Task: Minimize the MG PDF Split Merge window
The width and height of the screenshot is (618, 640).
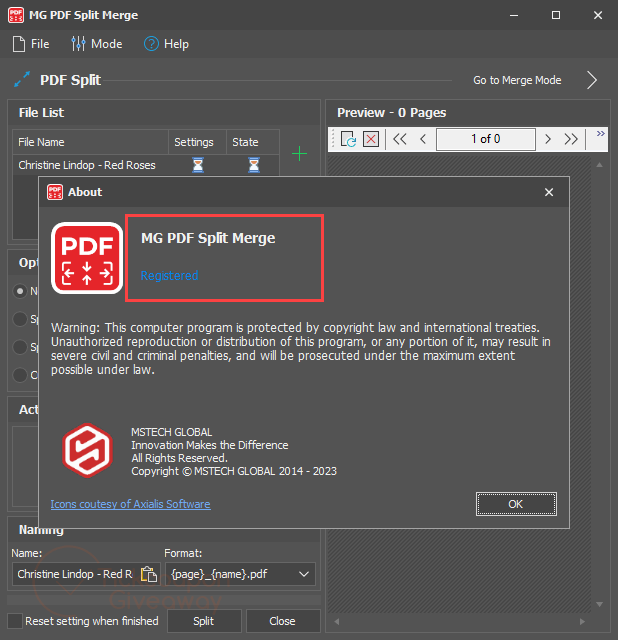Action: click(514, 15)
